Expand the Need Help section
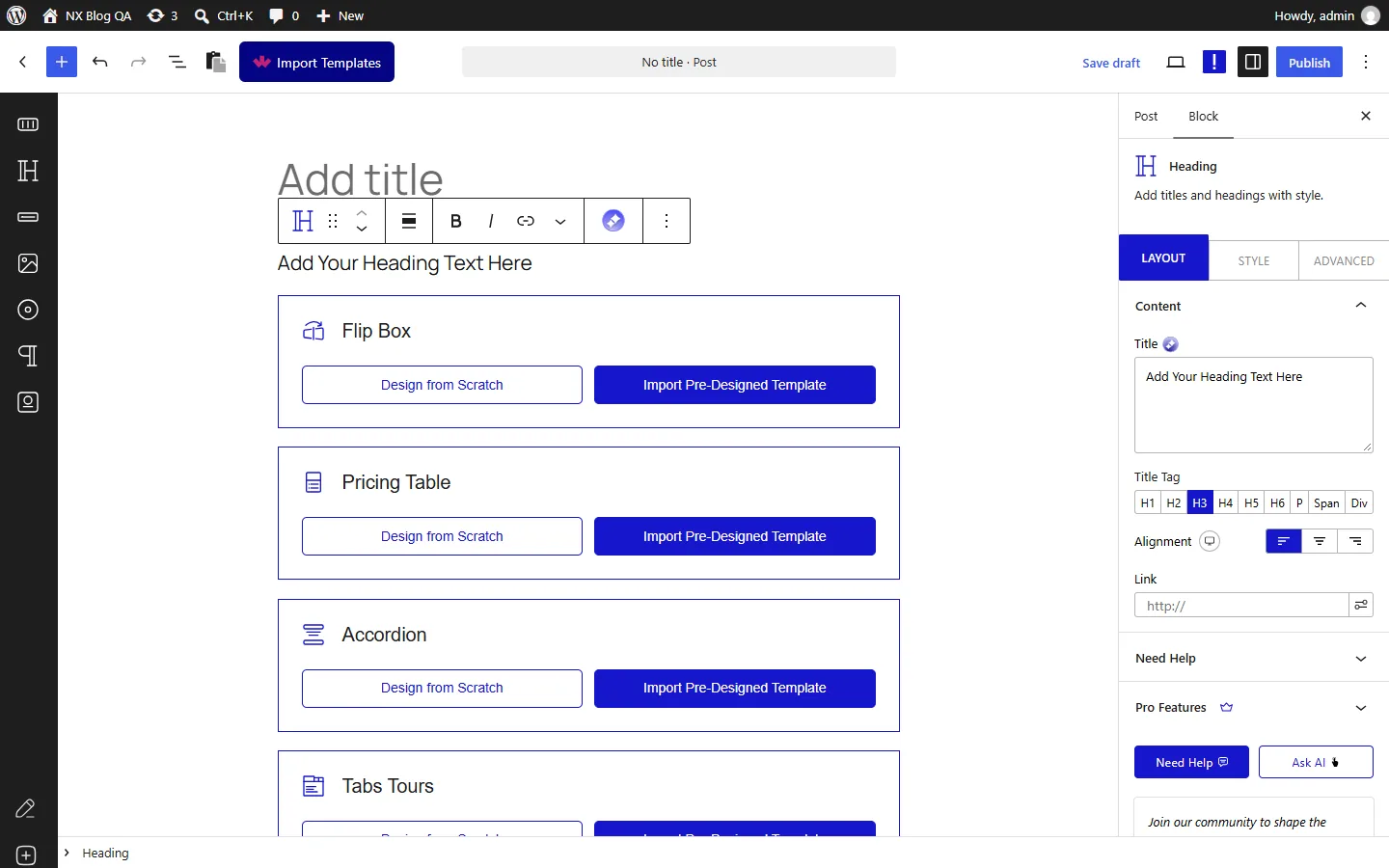The image size is (1389, 868). [x=1254, y=658]
